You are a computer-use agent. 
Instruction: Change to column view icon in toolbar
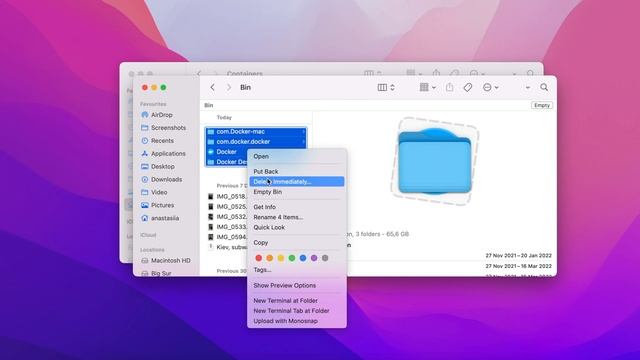click(382, 87)
